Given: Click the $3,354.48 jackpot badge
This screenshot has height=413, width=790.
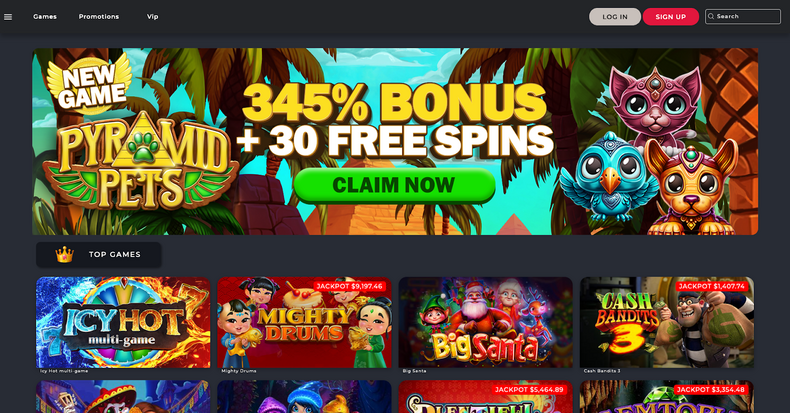Looking at the screenshot, I should coord(711,389).
